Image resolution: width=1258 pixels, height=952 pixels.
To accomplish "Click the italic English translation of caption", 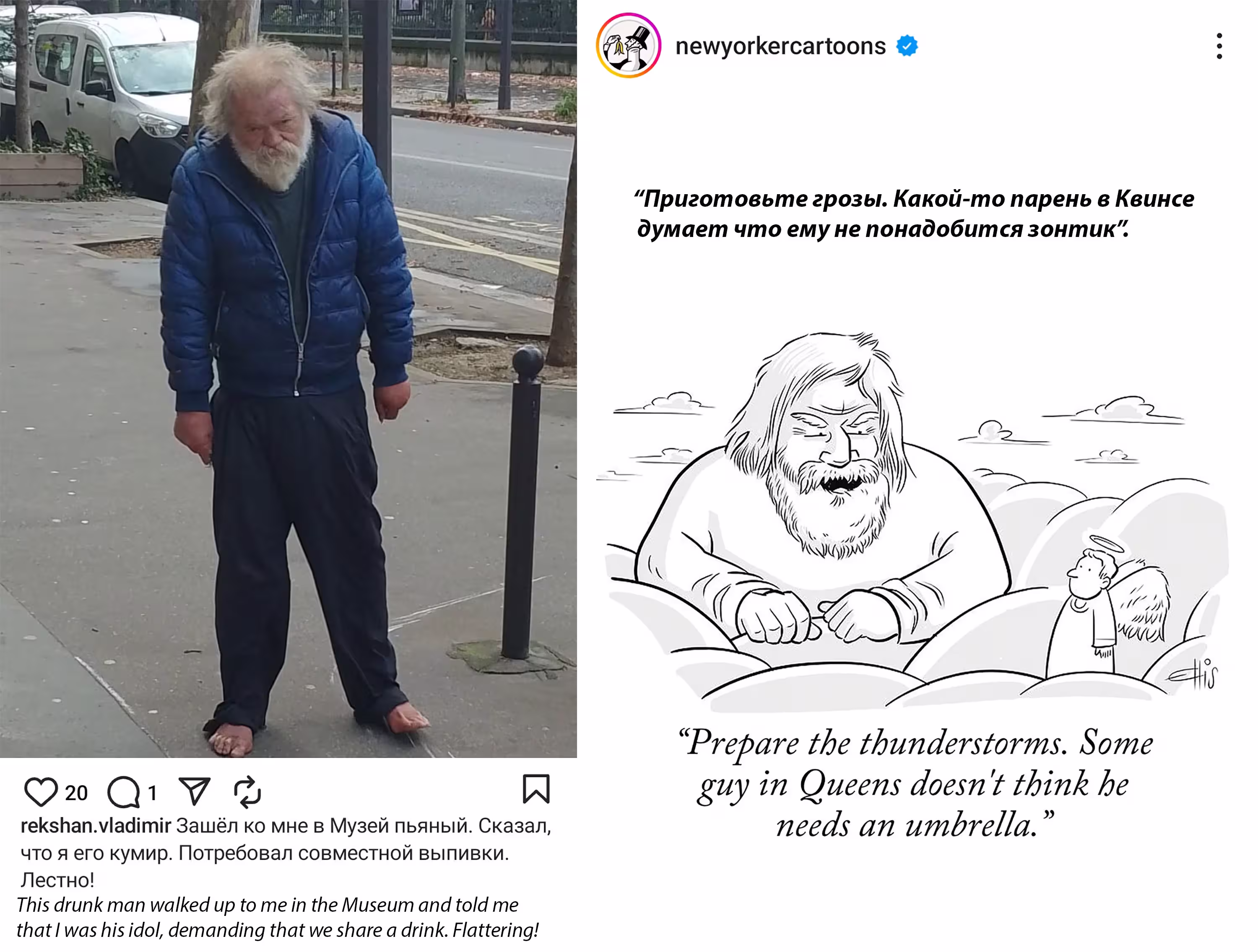I will (x=277, y=917).
